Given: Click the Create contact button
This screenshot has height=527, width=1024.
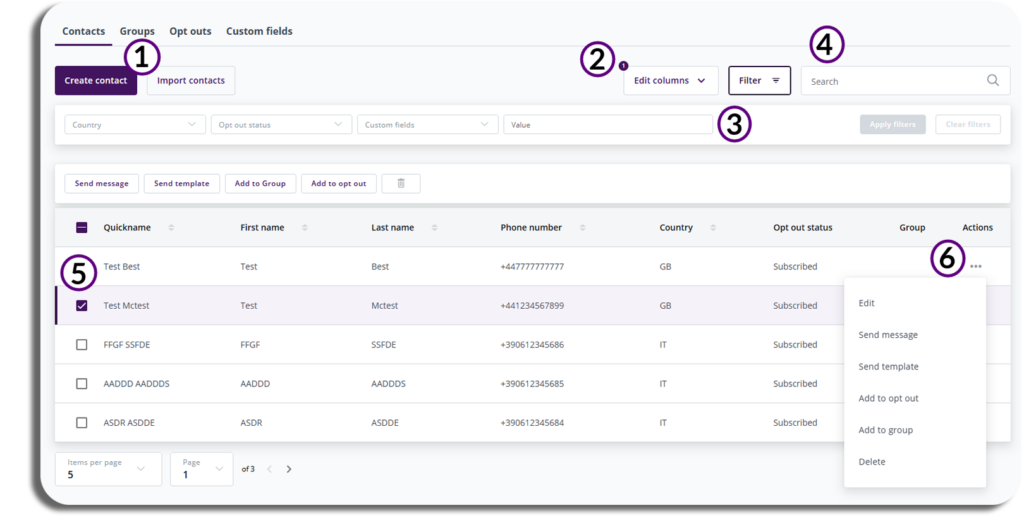Looking at the screenshot, I should pyautogui.click(x=96, y=80).
